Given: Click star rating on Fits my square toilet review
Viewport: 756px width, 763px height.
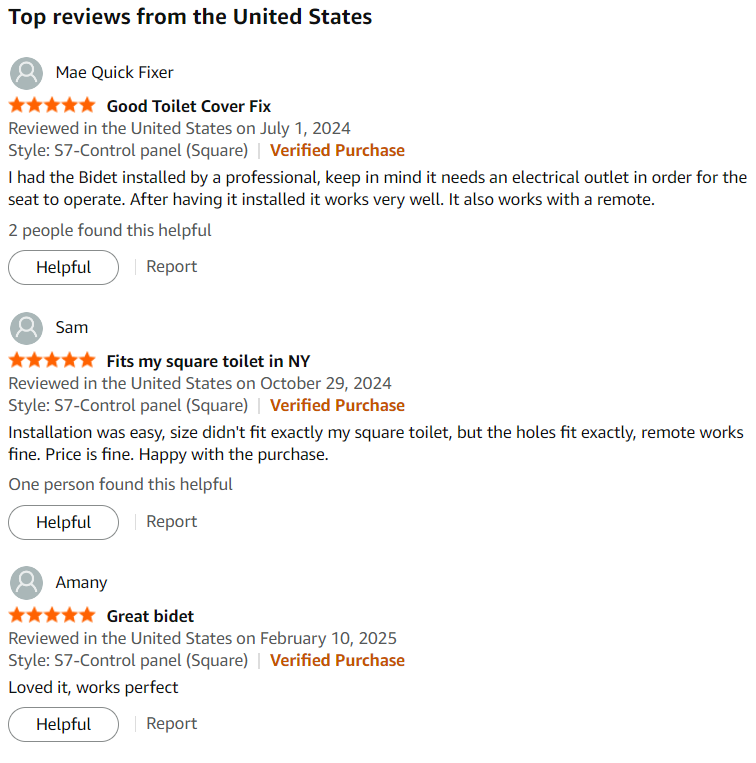Looking at the screenshot, I should [x=52, y=361].
